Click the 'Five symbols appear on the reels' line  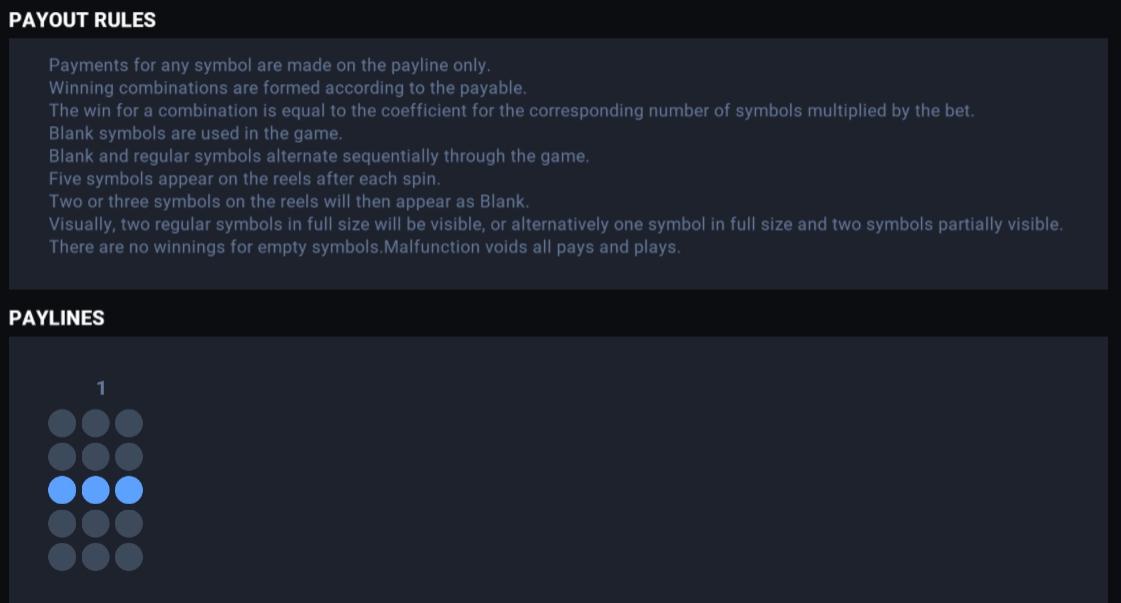(x=245, y=179)
